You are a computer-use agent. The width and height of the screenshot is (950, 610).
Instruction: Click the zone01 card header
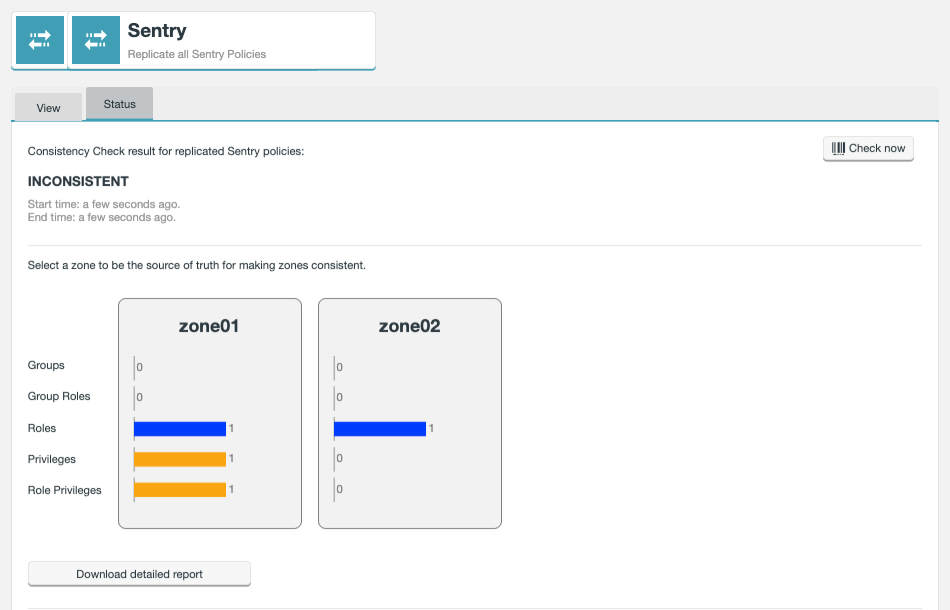pyautogui.click(x=209, y=324)
